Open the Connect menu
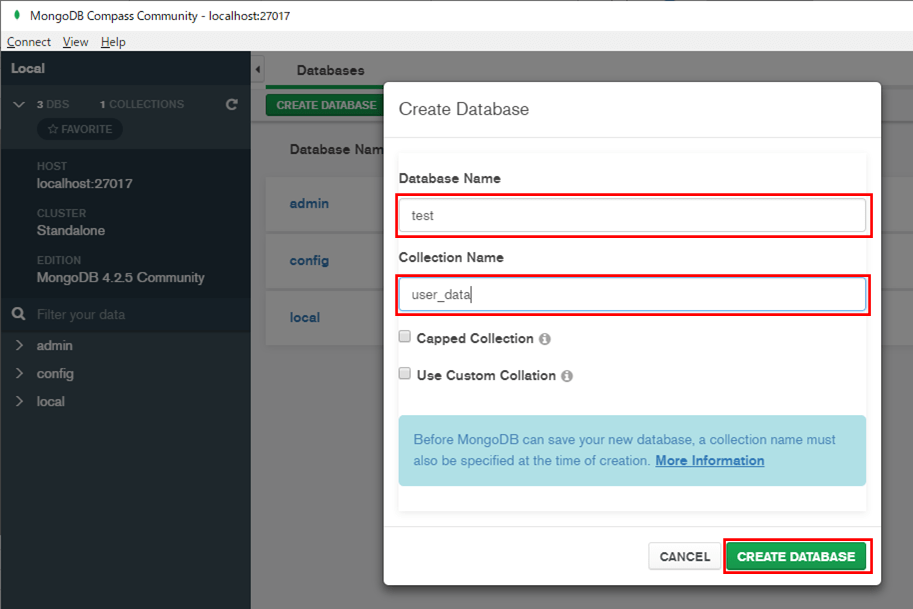Viewport: 913px width, 609px height. click(x=29, y=42)
